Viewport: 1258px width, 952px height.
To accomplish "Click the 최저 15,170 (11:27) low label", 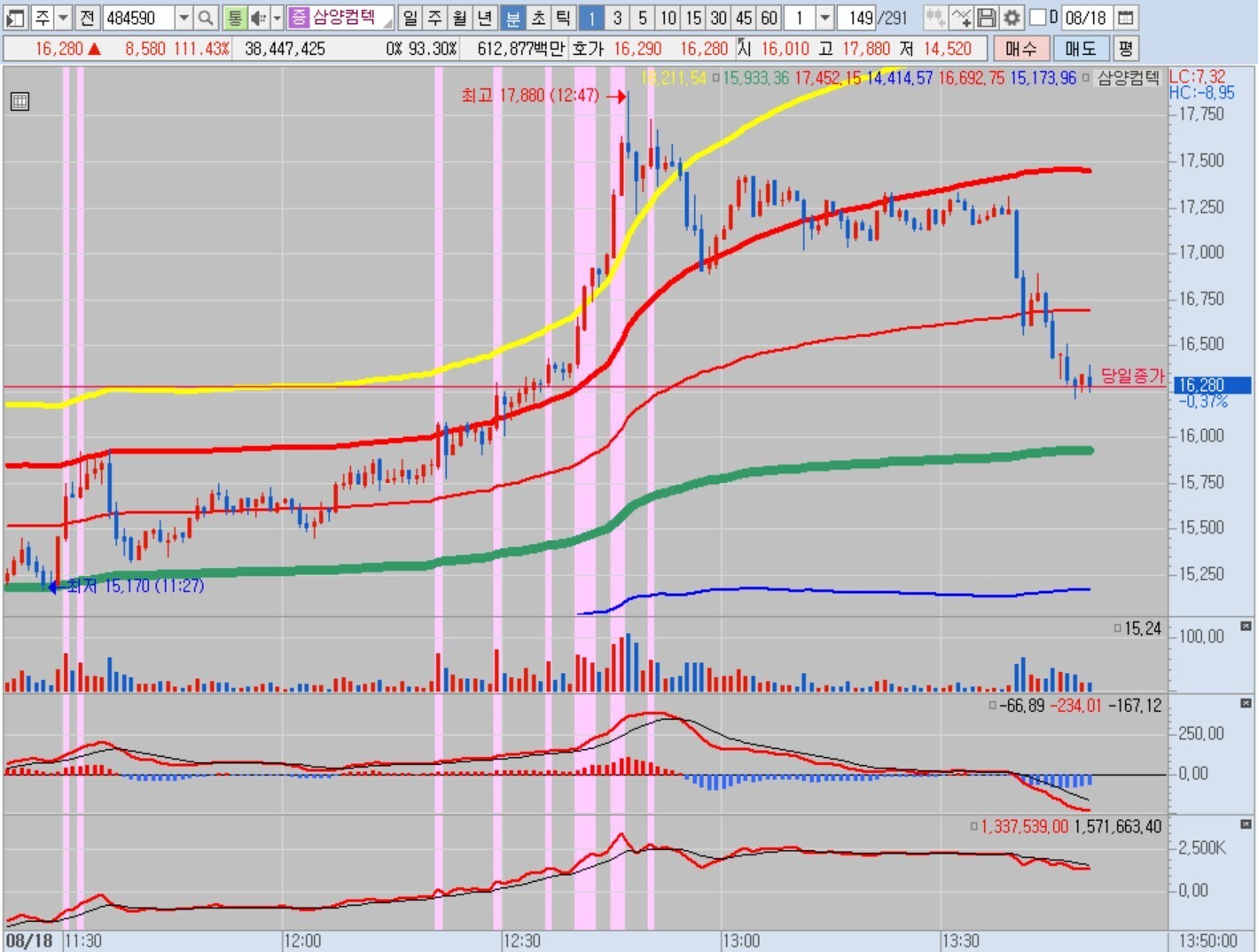I will coord(136,586).
